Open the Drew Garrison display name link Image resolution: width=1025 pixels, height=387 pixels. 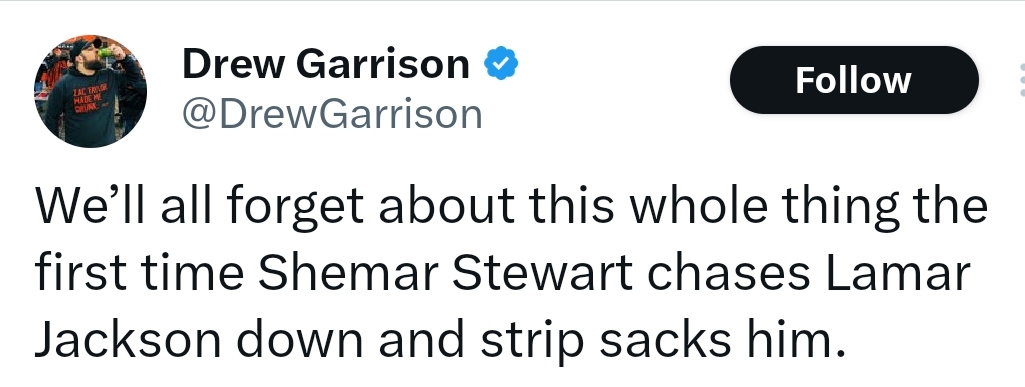pos(326,64)
